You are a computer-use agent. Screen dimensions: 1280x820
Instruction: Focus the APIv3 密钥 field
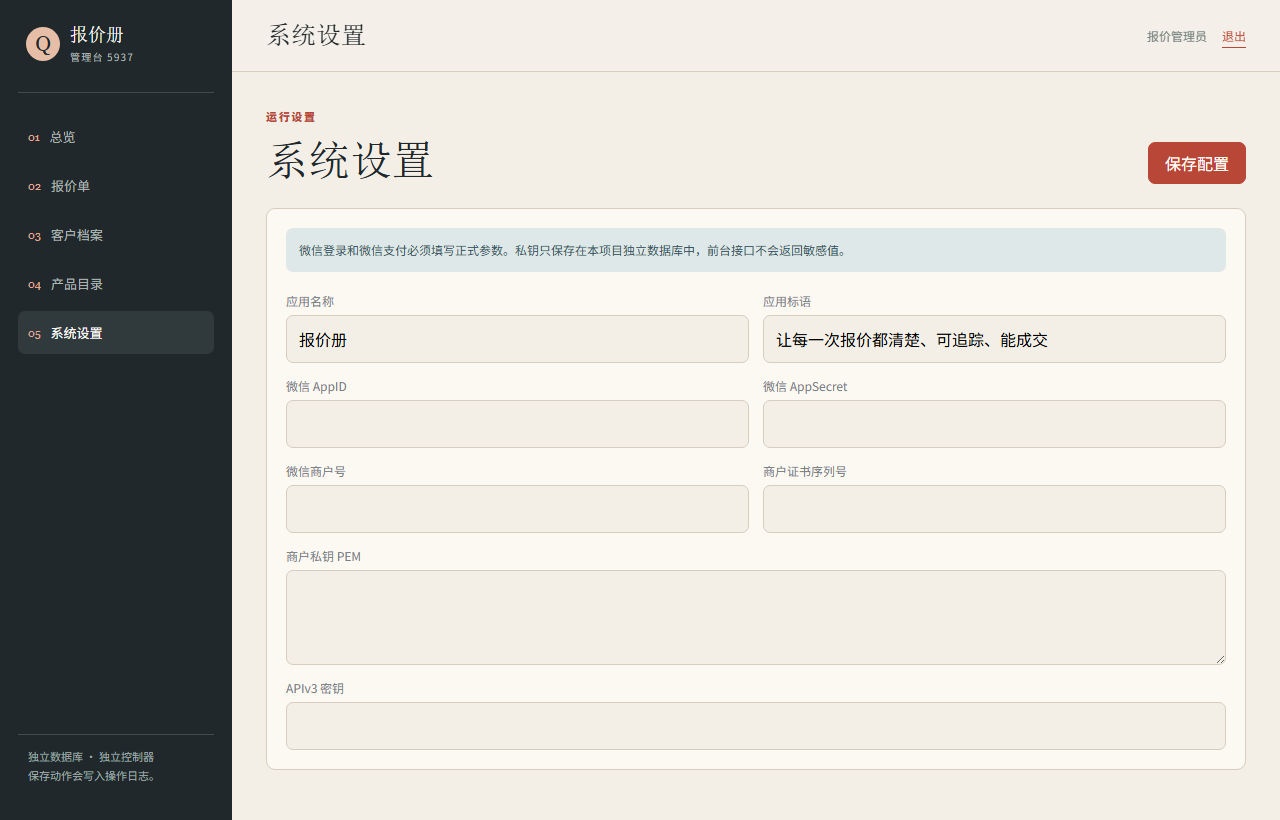(756, 726)
